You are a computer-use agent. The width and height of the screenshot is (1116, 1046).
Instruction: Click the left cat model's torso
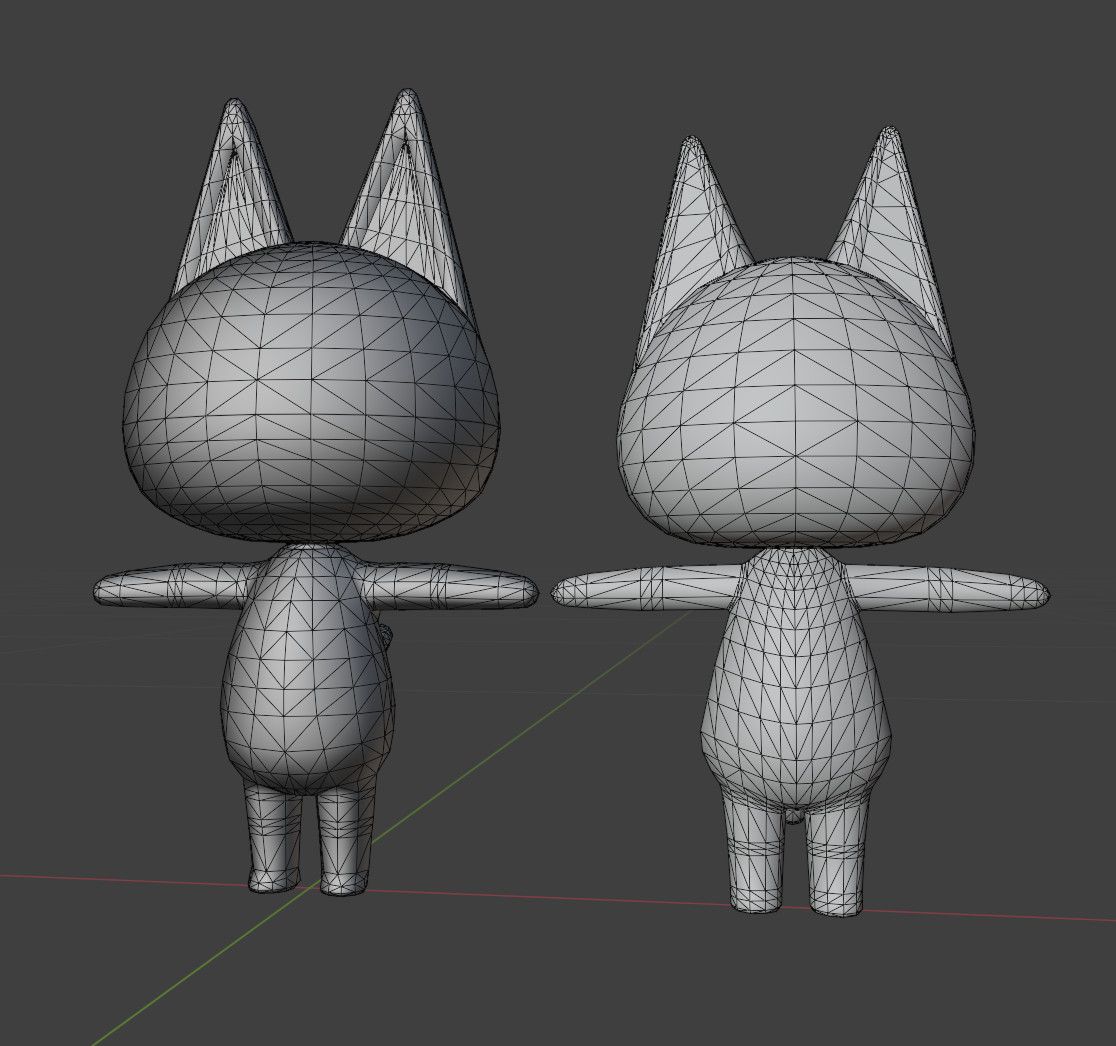coord(306,669)
